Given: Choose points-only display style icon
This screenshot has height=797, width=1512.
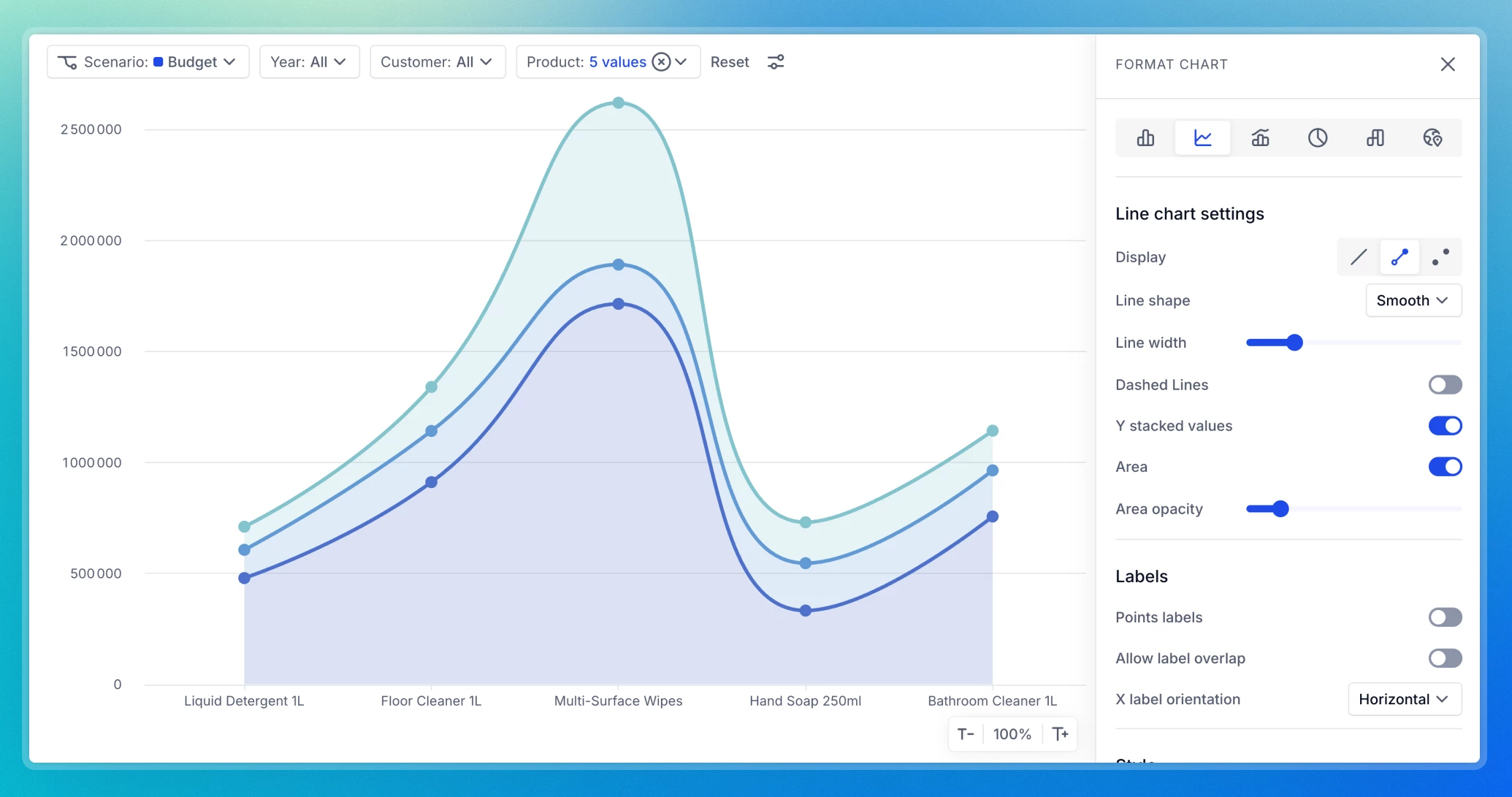Looking at the screenshot, I should pyautogui.click(x=1440, y=257).
